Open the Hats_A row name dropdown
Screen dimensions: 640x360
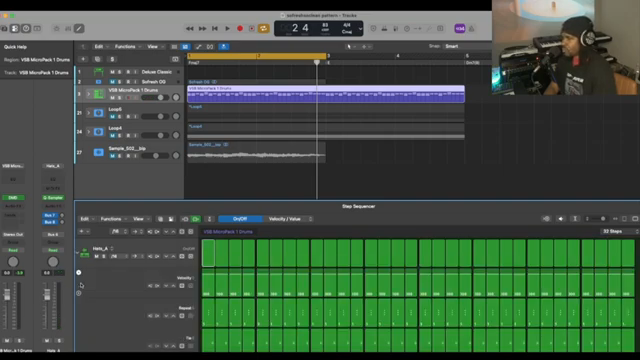pyautogui.click(x=103, y=248)
